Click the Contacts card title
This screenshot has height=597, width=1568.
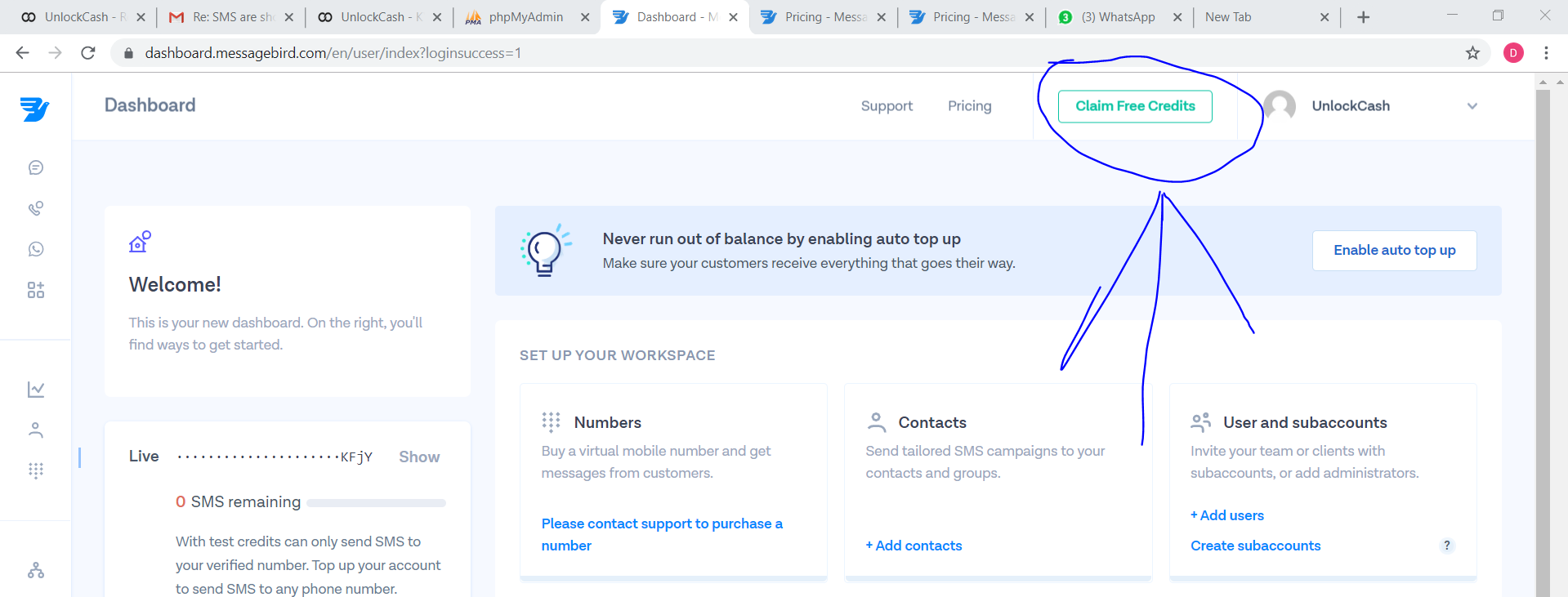932,422
